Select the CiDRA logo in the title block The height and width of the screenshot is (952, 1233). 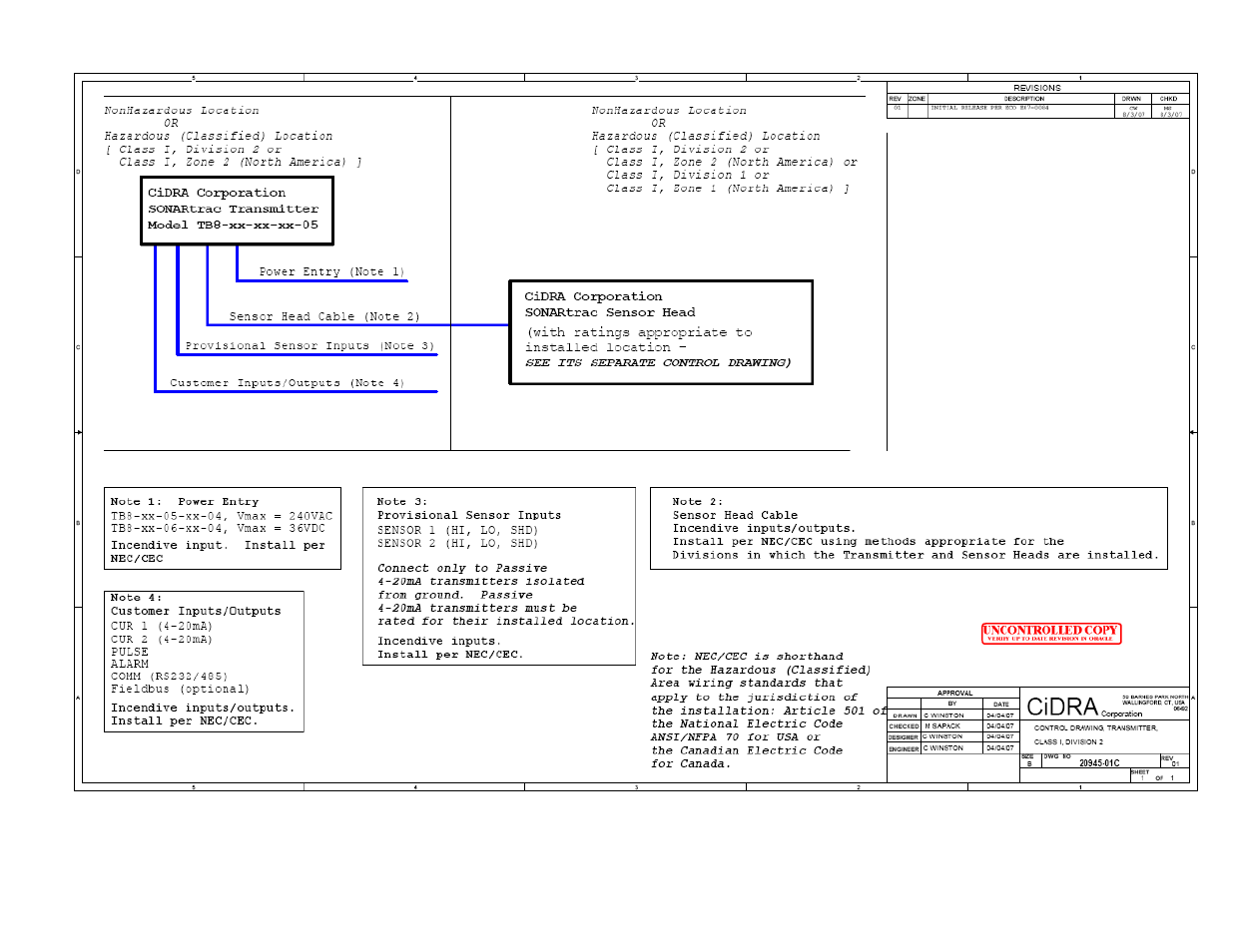pyautogui.click(x=1062, y=708)
